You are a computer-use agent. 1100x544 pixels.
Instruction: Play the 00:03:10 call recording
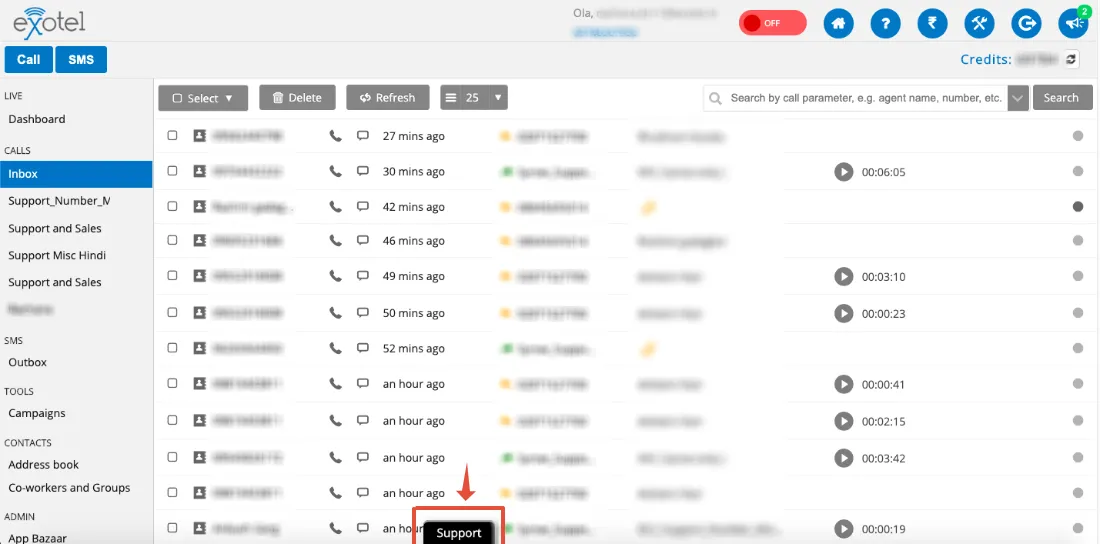[x=843, y=277]
